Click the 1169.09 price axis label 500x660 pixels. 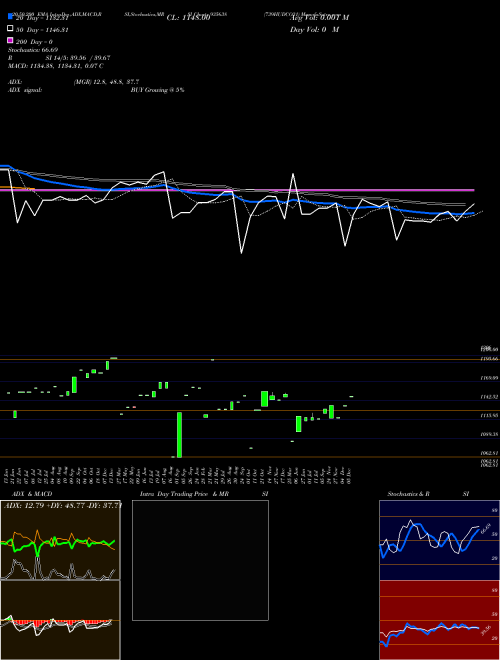coord(489,378)
